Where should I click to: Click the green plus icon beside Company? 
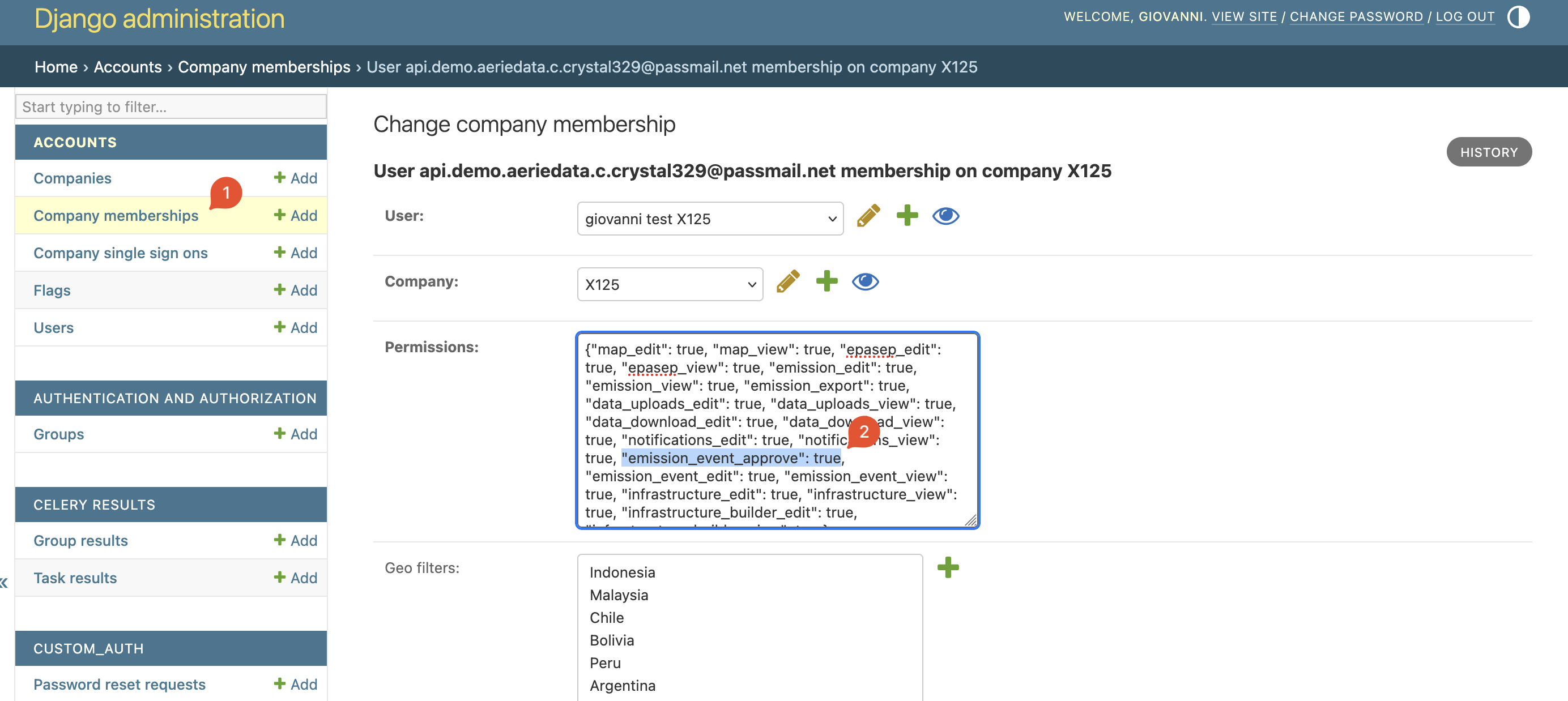pos(826,281)
